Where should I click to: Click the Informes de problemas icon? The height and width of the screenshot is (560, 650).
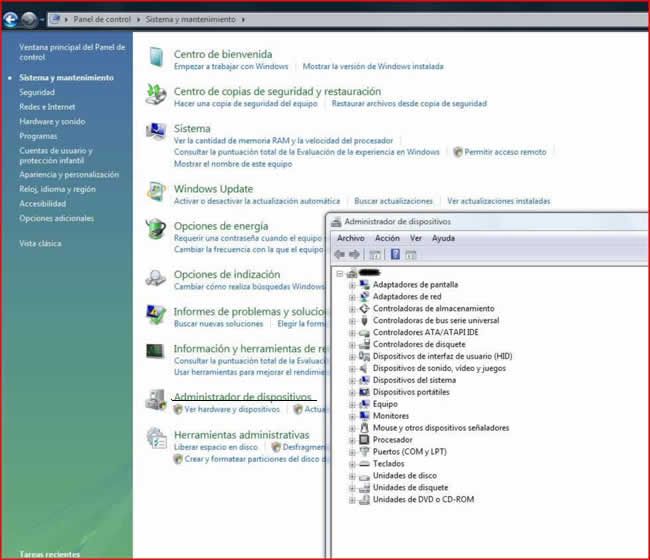click(156, 315)
